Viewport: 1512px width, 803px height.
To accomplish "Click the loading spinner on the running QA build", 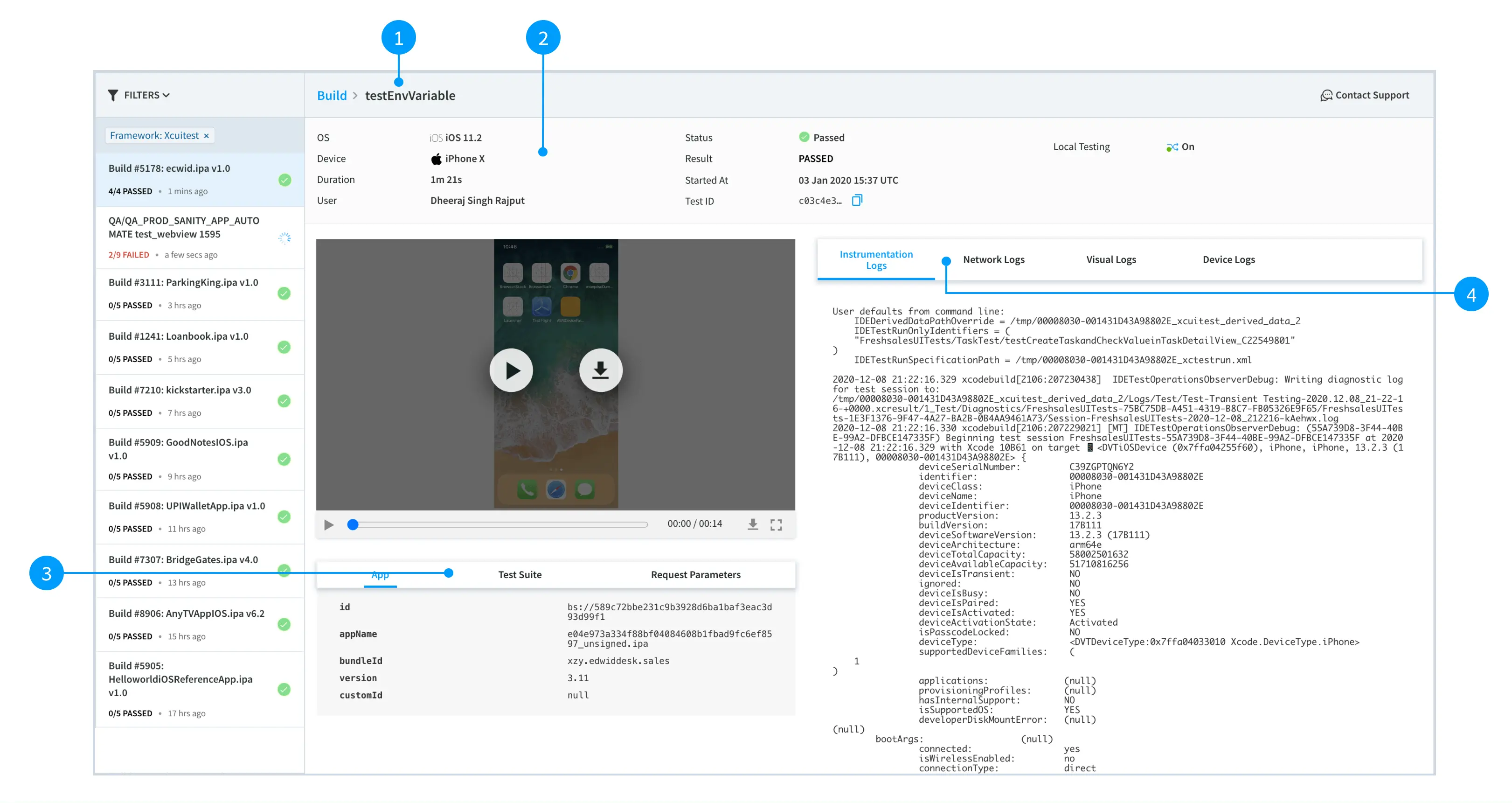I will (x=284, y=238).
